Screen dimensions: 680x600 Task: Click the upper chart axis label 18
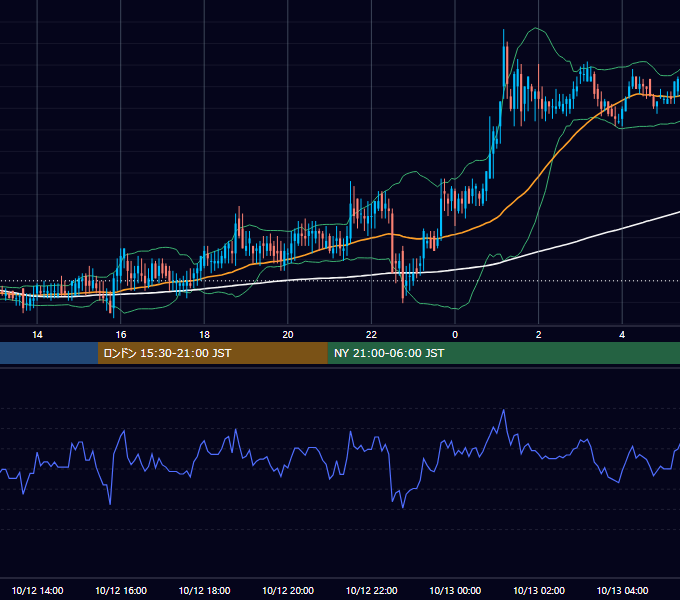(204, 335)
